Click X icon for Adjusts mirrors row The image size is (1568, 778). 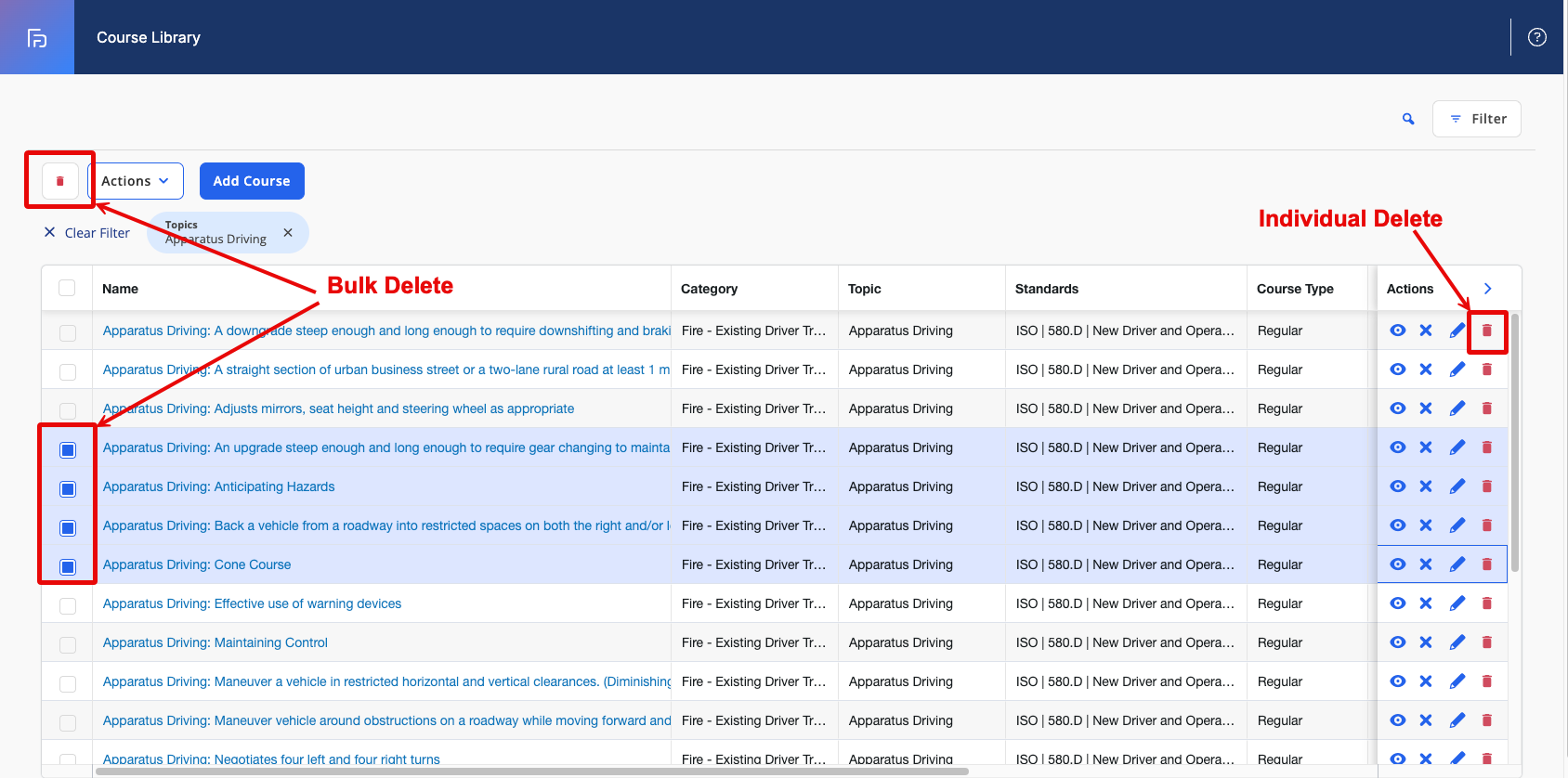tap(1426, 408)
